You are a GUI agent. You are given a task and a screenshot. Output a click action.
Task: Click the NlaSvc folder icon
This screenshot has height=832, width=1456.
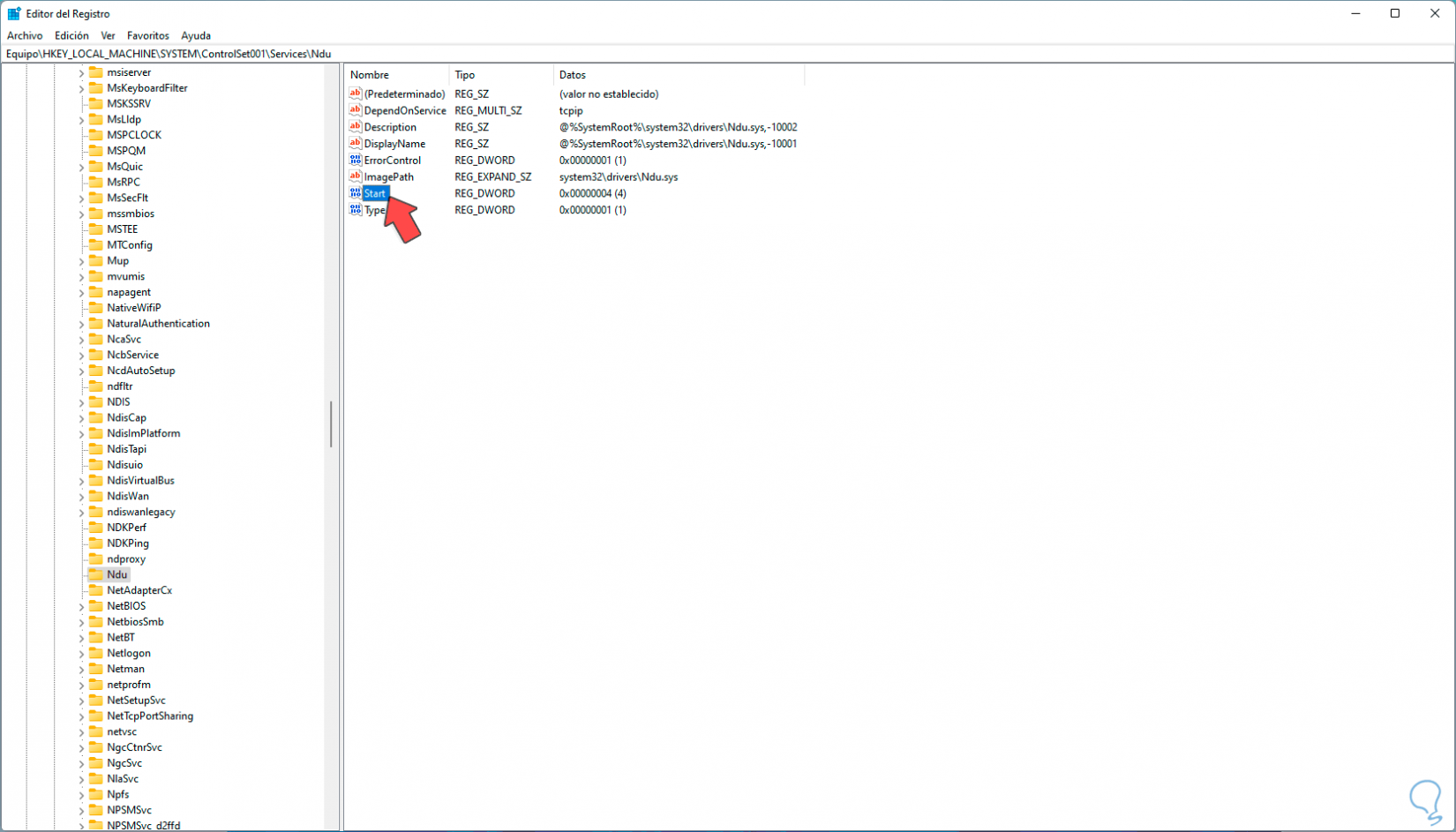(96, 779)
